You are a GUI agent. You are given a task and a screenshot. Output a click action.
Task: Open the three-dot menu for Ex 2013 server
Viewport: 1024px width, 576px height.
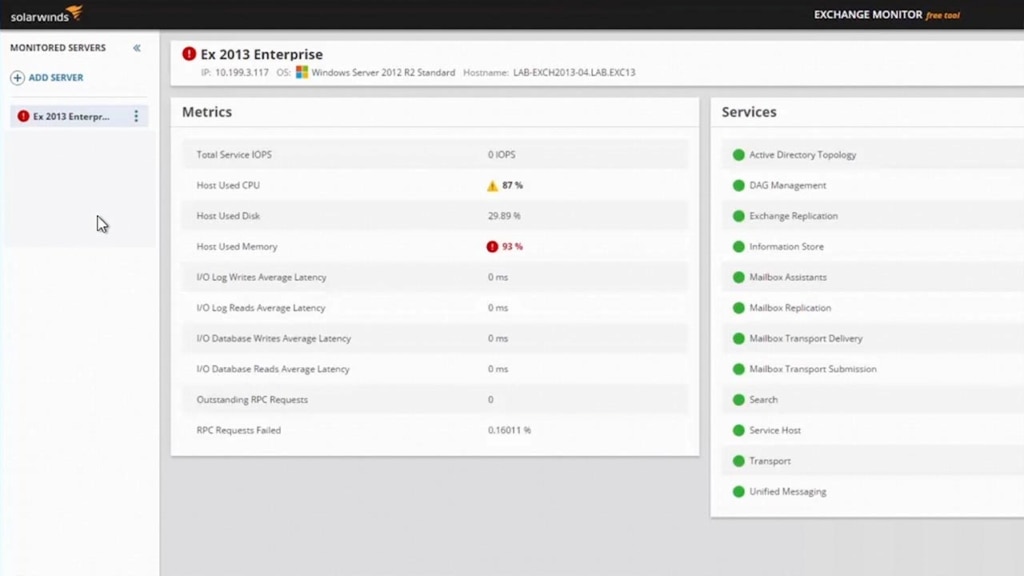click(x=136, y=116)
